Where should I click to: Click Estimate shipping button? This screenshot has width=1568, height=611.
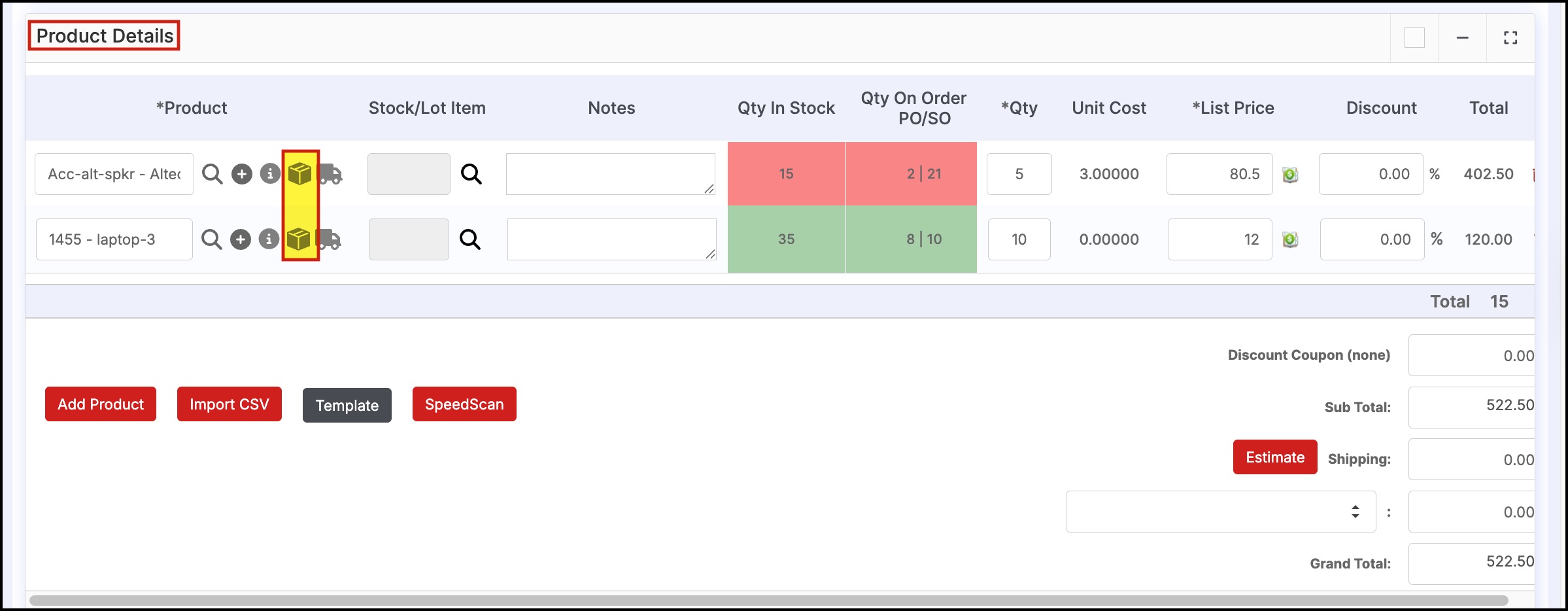coord(1275,457)
